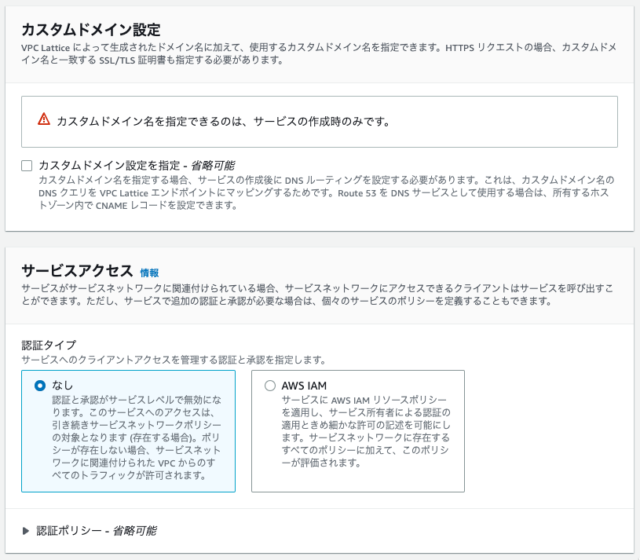Click the red warning triangle icon

(44, 120)
